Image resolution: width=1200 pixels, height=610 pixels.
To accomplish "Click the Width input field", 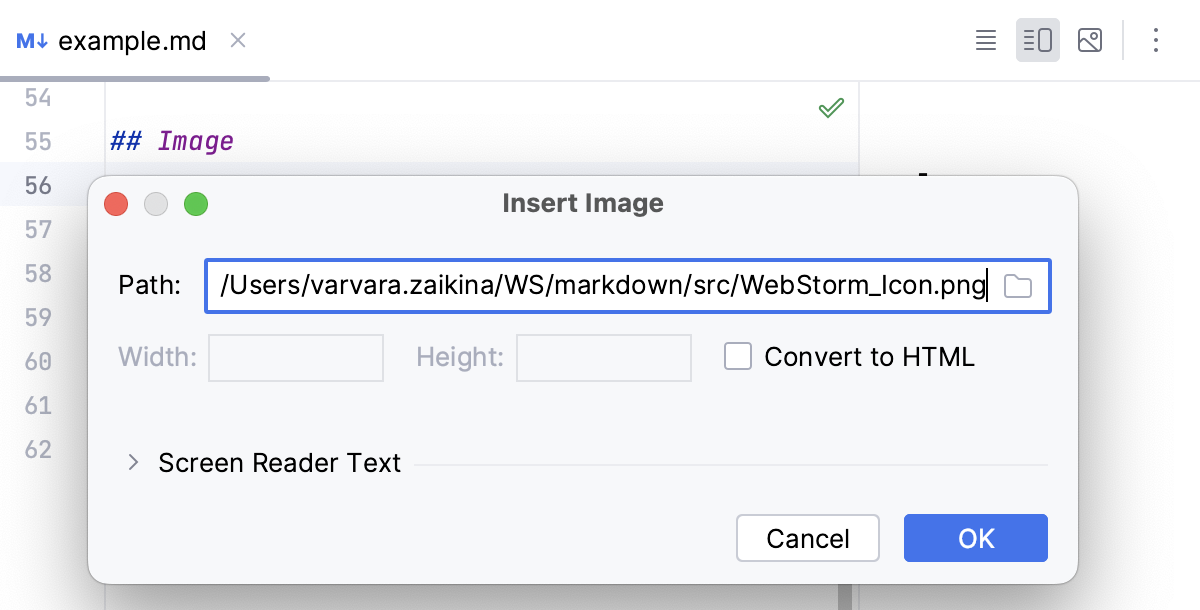I will [295, 357].
